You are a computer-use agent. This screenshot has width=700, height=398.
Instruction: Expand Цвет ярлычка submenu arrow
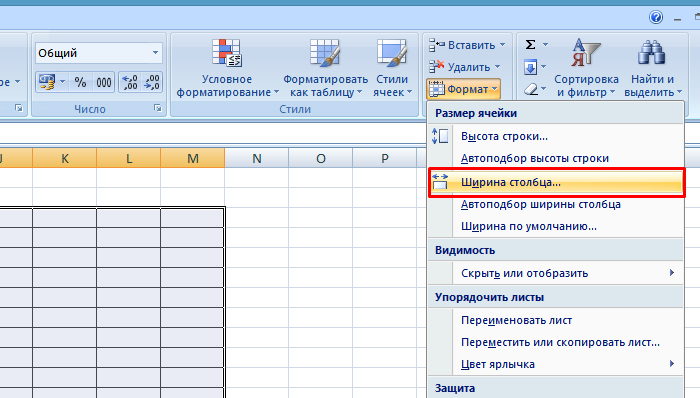[672, 364]
